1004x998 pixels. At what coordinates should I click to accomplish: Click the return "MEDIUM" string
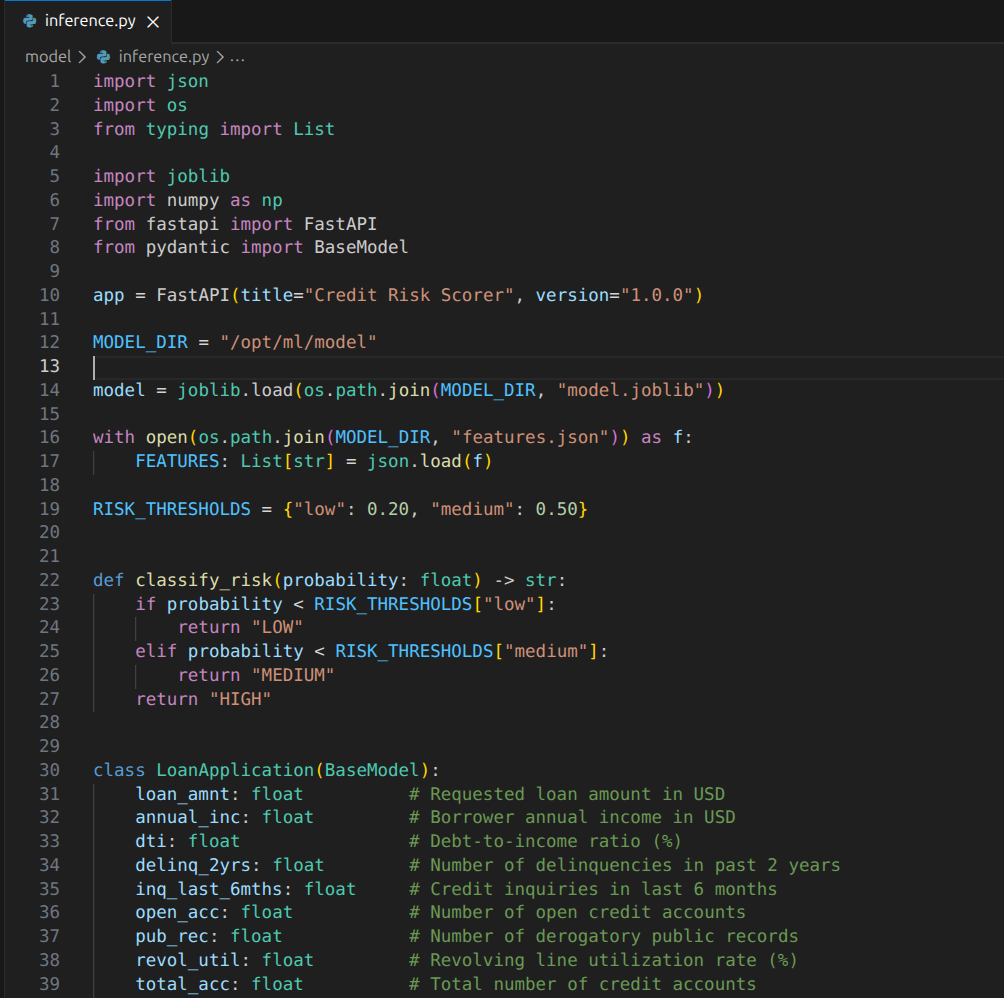point(293,675)
